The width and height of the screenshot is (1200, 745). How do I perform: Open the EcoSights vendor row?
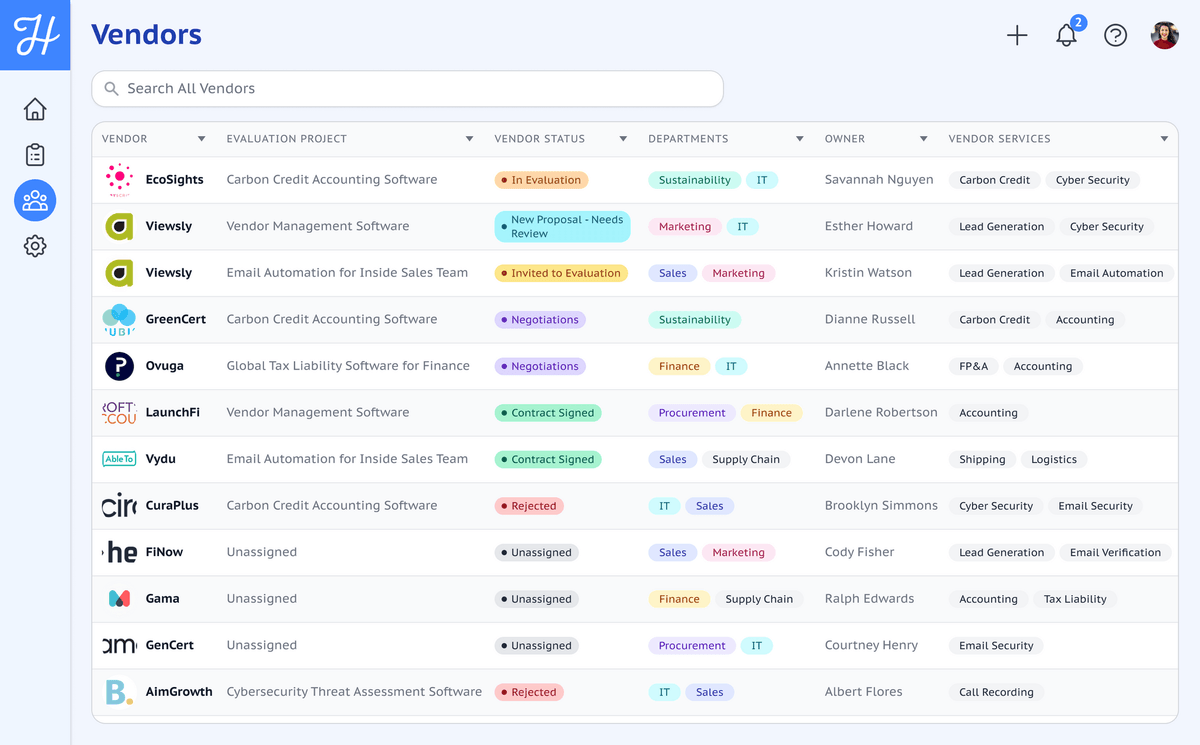174,180
